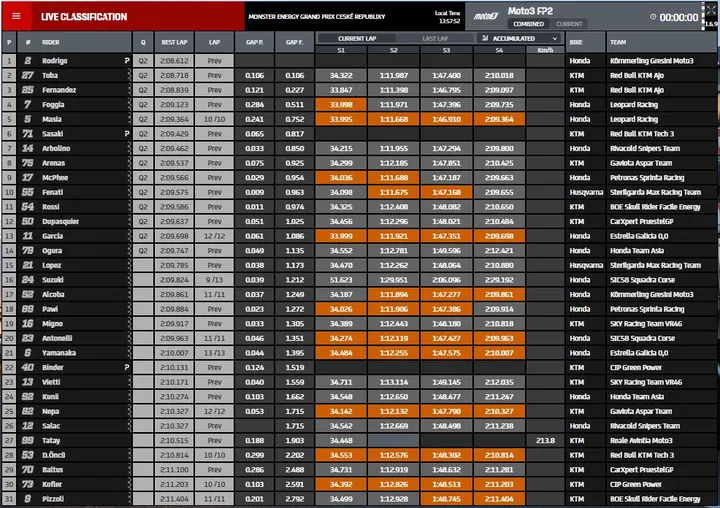
Task: Open the ACCUMULATED dropdown
Action: [519, 39]
